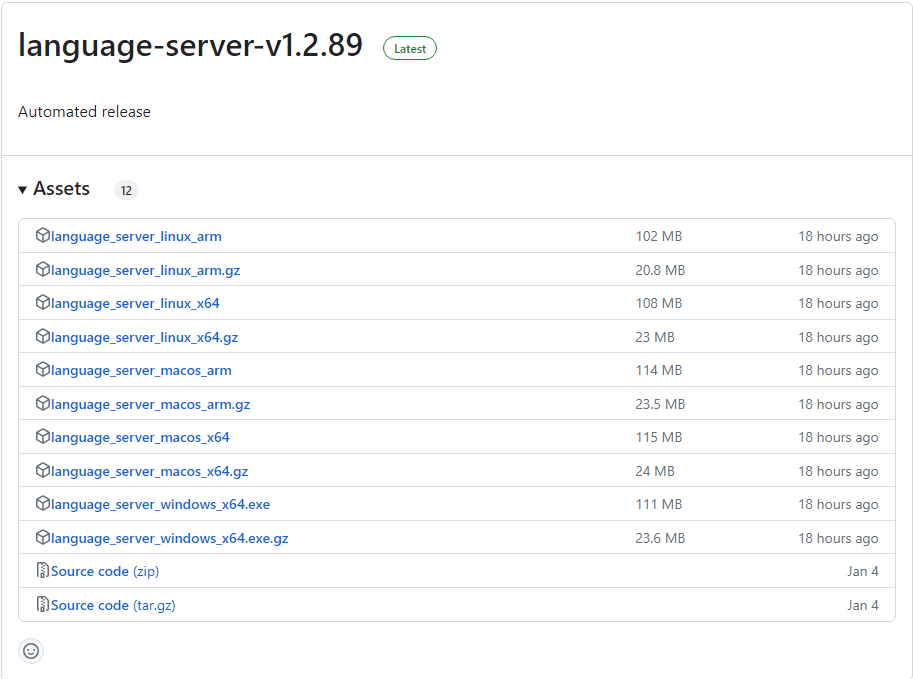The image size is (913, 679).
Task: Open the language-server-v1.2.89 release title
Action: [x=190, y=46]
